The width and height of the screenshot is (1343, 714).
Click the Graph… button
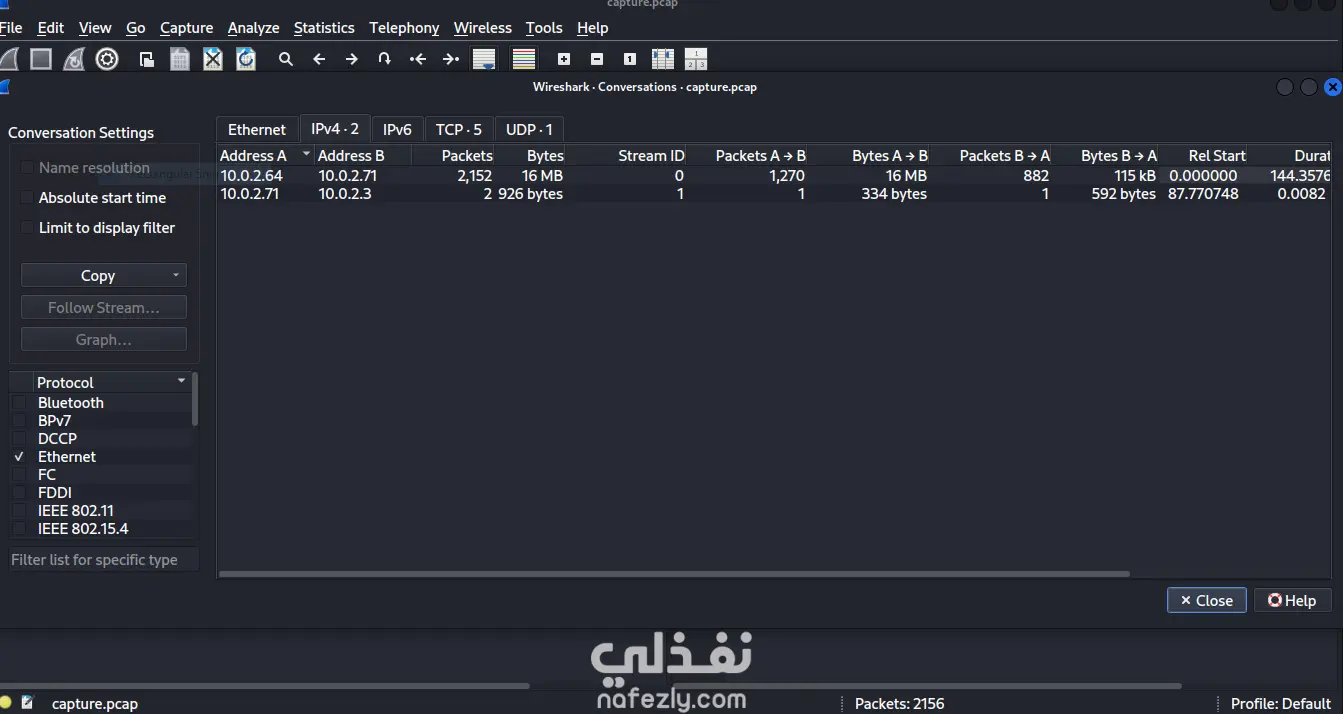pyautogui.click(x=104, y=339)
